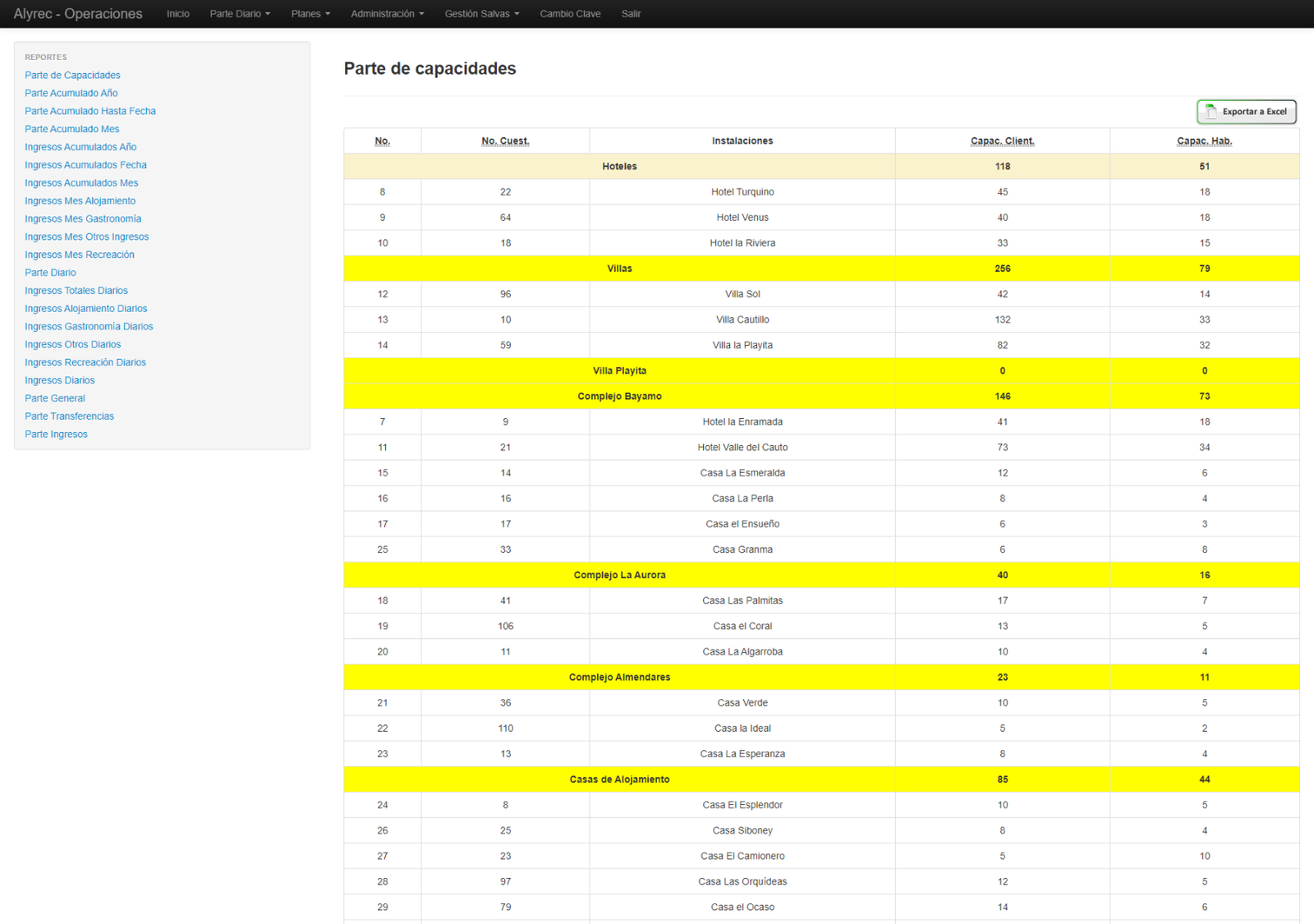Open Ingresos Gastronomía Diarios link

pyautogui.click(x=89, y=327)
